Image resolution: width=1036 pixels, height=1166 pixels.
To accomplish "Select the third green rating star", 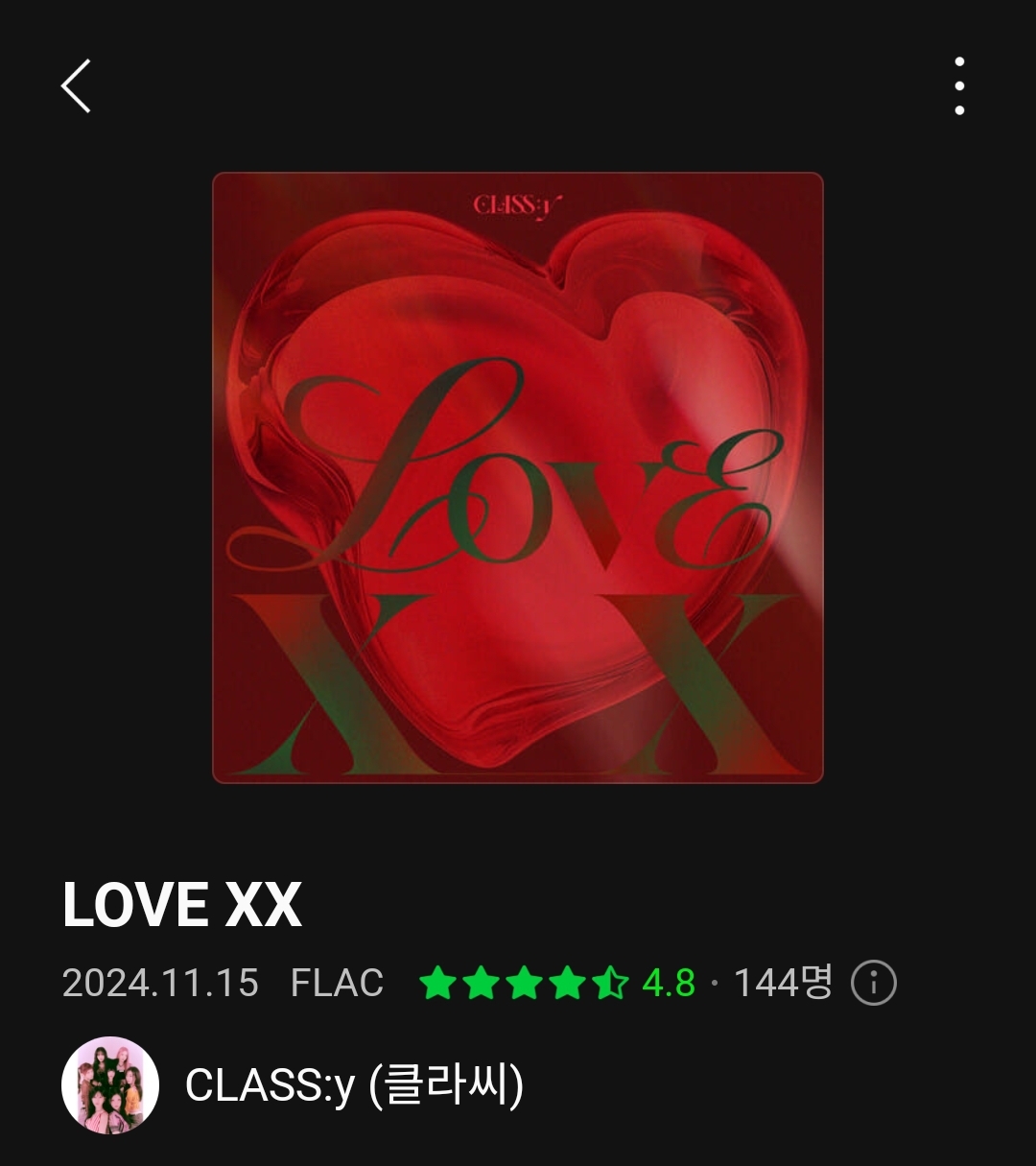I will pos(524,984).
